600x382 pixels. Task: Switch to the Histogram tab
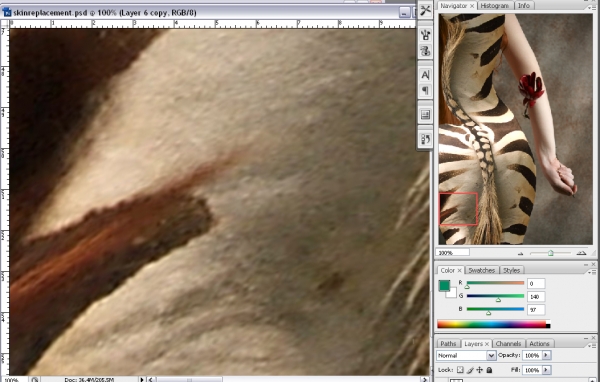click(494, 6)
